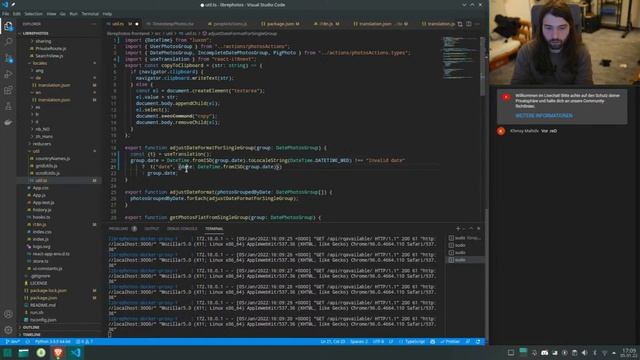Open the Extensions view in activity bar
The width and height of the screenshot is (640, 360).
[8, 90]
